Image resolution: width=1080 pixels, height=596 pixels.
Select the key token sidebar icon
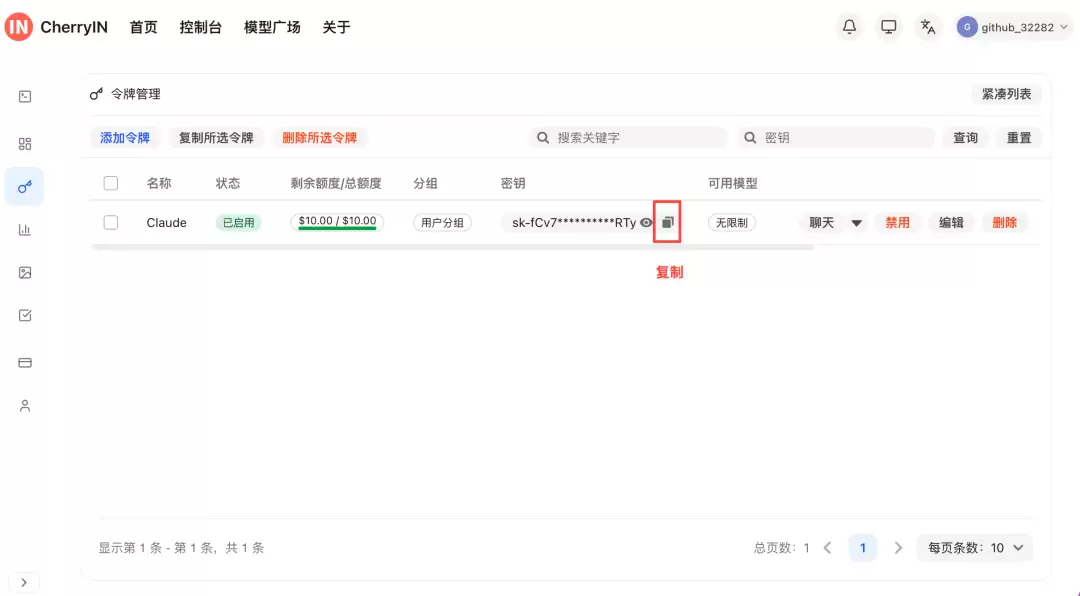tap(25, 187)
